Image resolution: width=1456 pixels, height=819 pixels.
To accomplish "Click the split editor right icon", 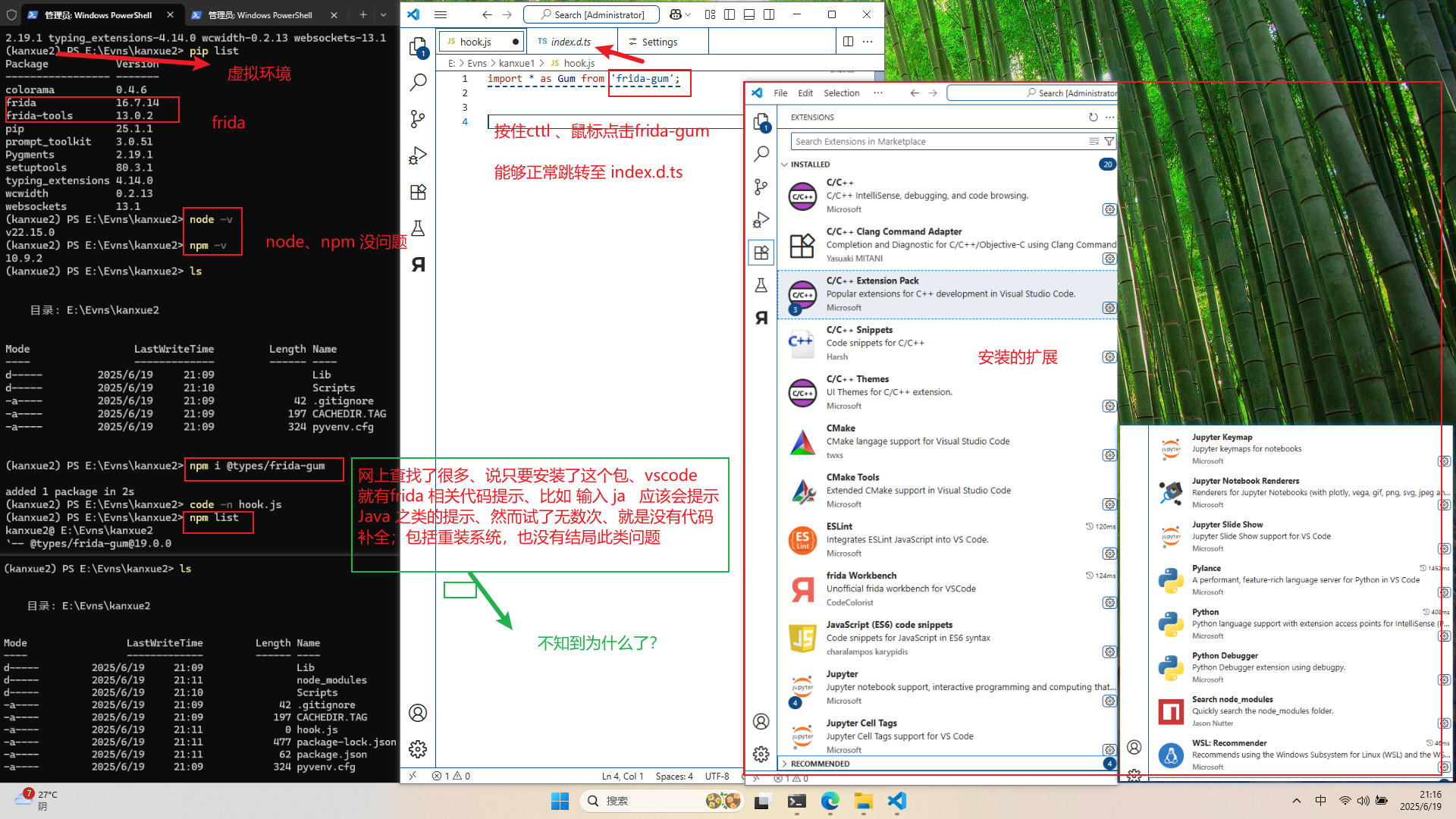I will [x=848, y=42].
